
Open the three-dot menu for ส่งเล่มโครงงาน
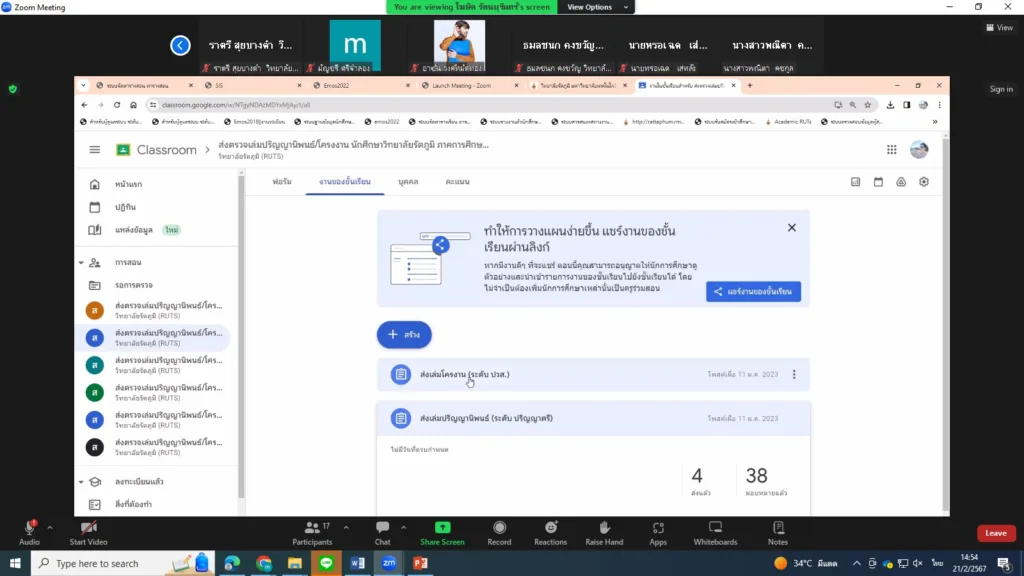click(x=794, y=374)
